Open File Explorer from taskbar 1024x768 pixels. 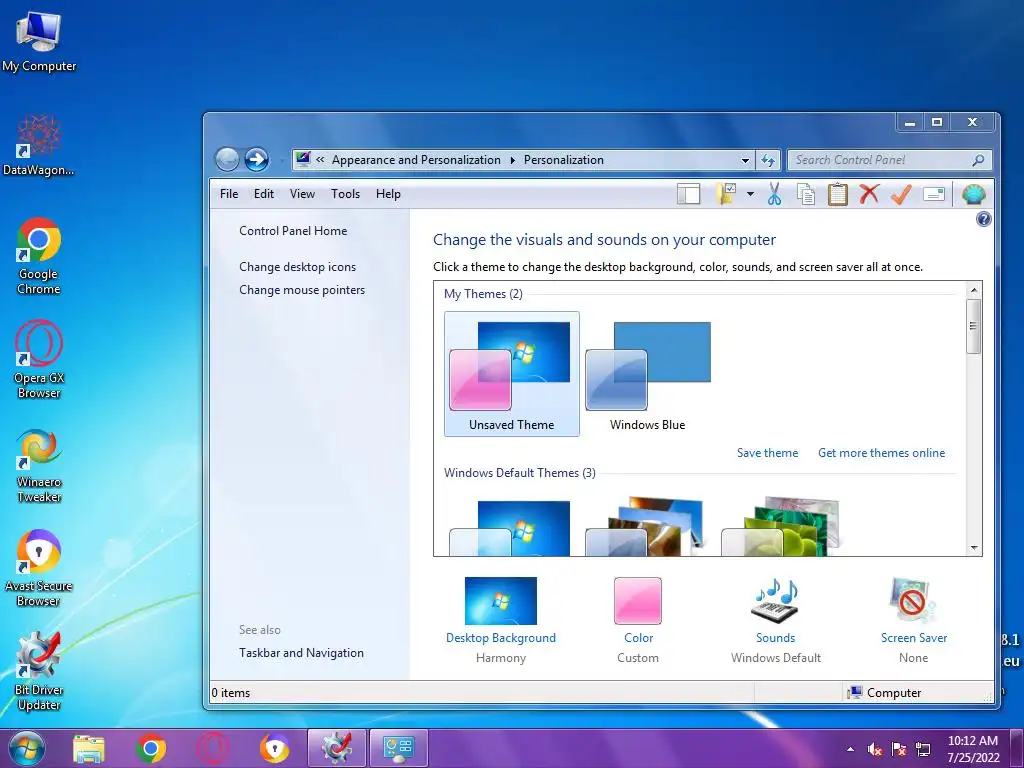tap(89, 749)
